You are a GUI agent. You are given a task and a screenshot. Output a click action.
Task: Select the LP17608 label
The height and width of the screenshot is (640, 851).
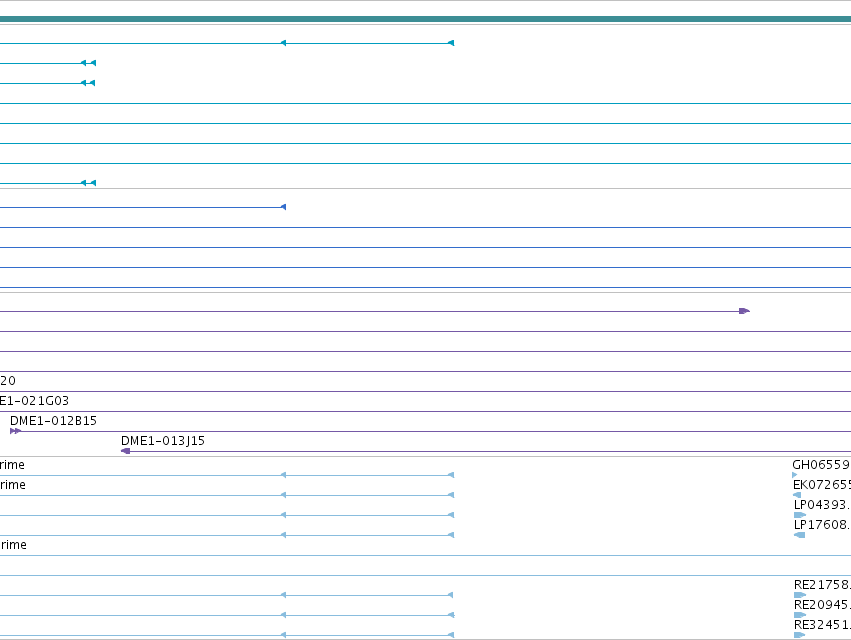(x=822, y=525)
